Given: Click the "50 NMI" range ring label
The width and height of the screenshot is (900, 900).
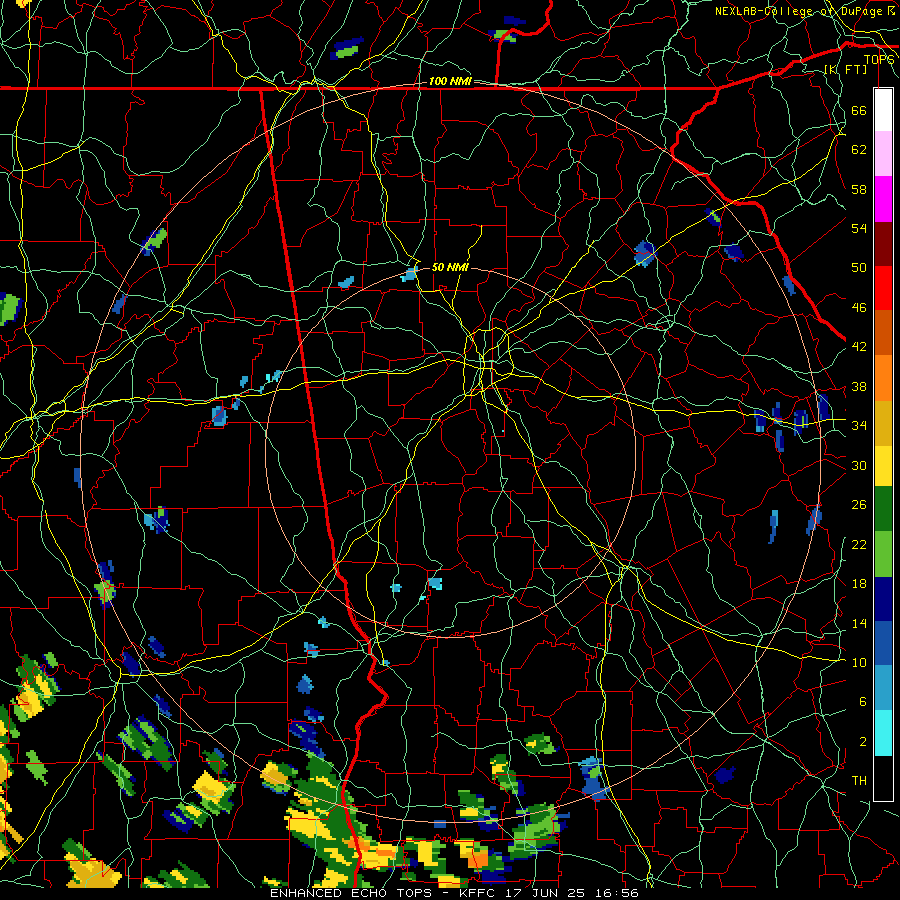Looking at the screenshot, I should (x=450, y=267).
